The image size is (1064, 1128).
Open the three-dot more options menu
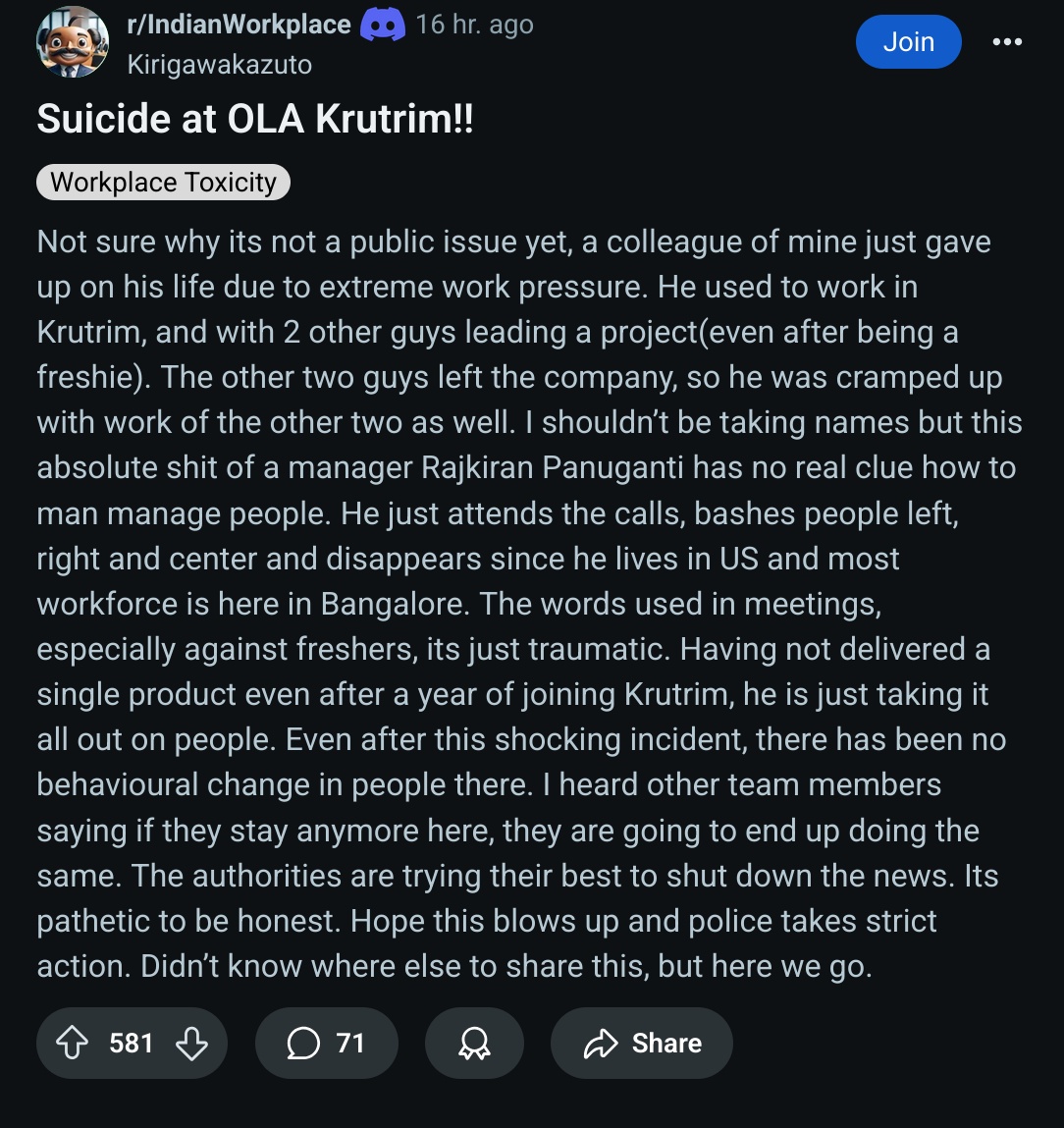click(x=1007, y=41)
